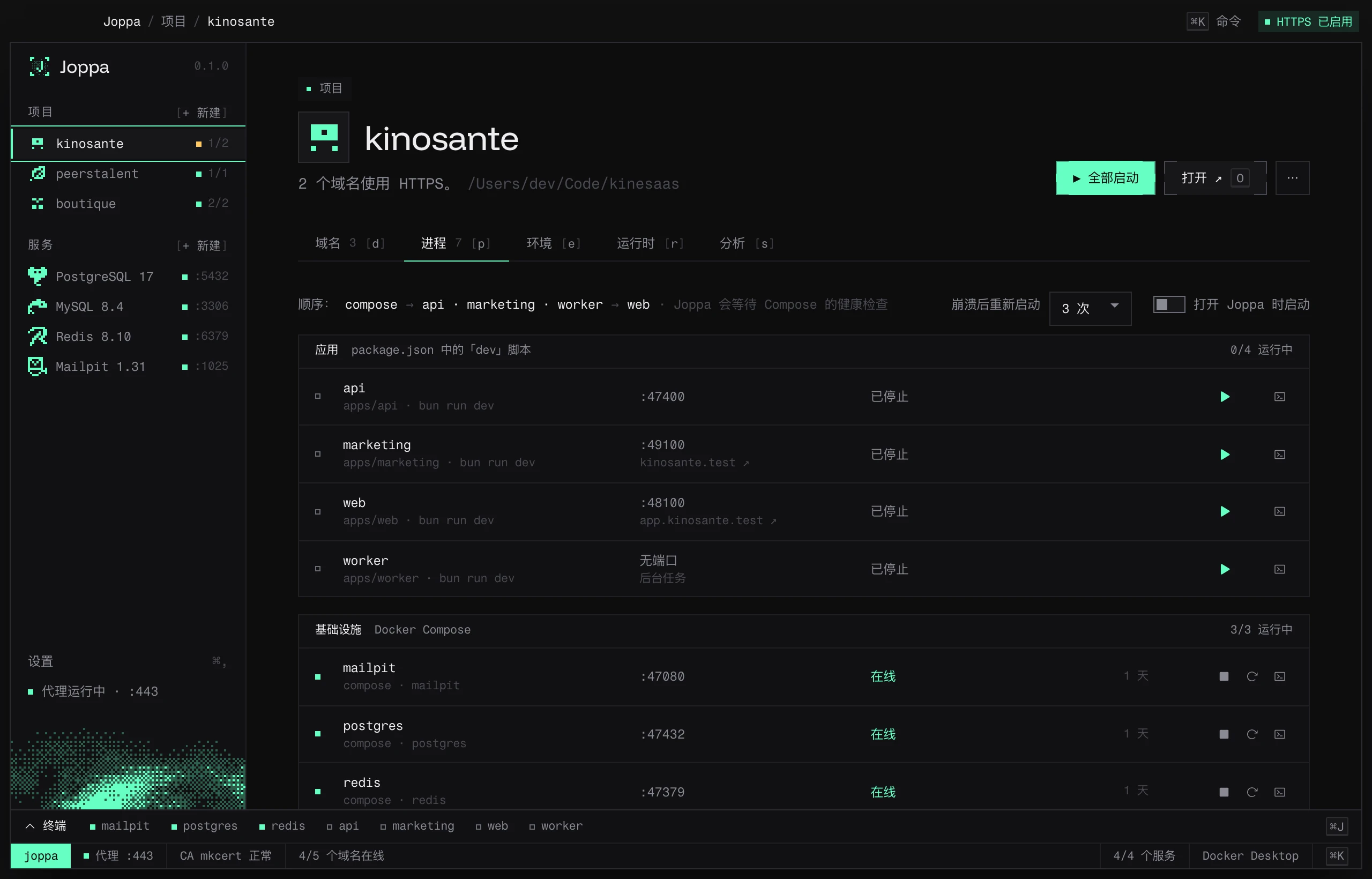This screenshot has height=879, width=1372.
Task: Select the peerstalent project in the sidebar
Action: tap(128, 174)
